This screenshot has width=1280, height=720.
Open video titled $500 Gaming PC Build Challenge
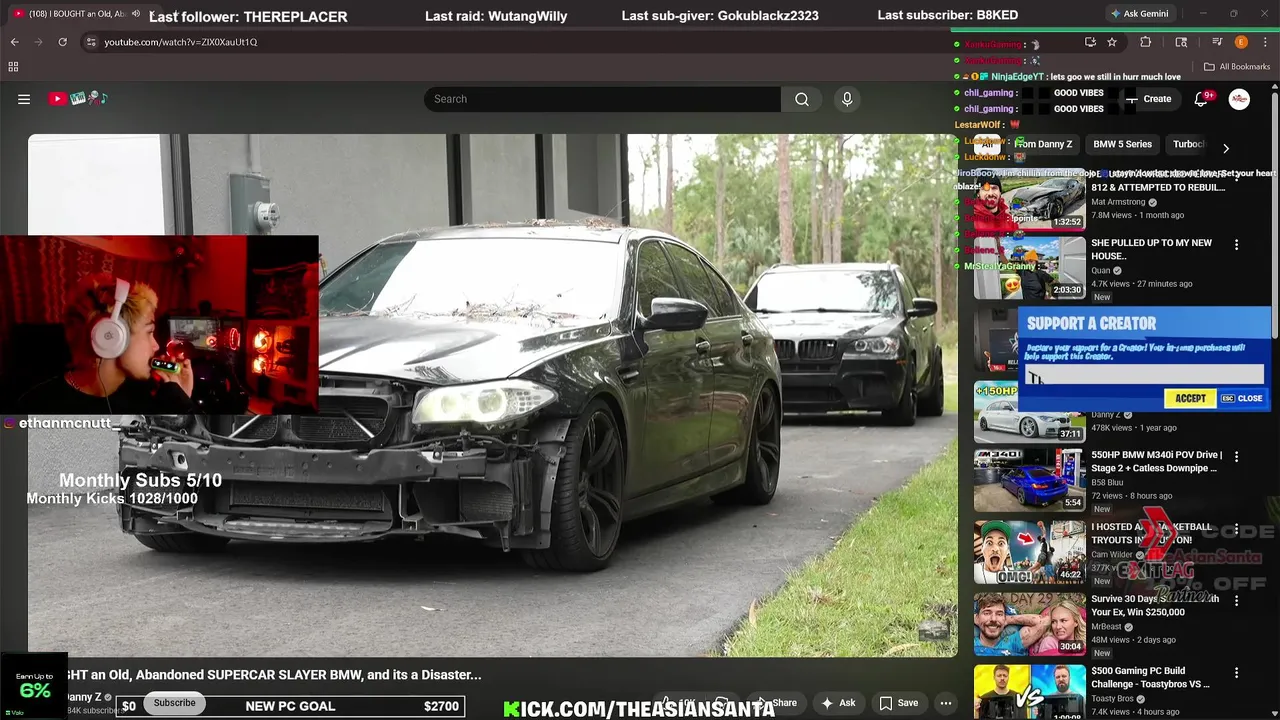pos(1150,677)
